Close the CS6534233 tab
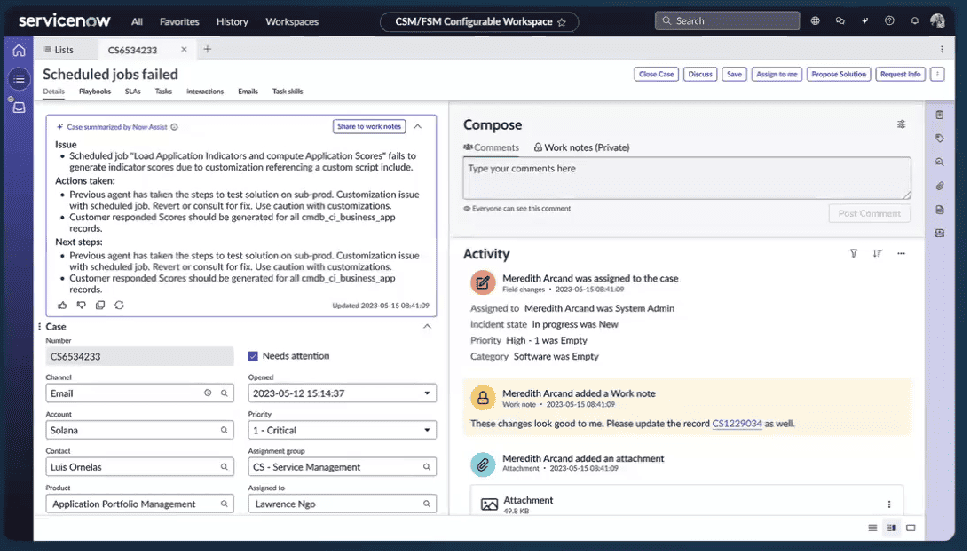The width and height of the screenshot is (967, 551). coord(184,49)
